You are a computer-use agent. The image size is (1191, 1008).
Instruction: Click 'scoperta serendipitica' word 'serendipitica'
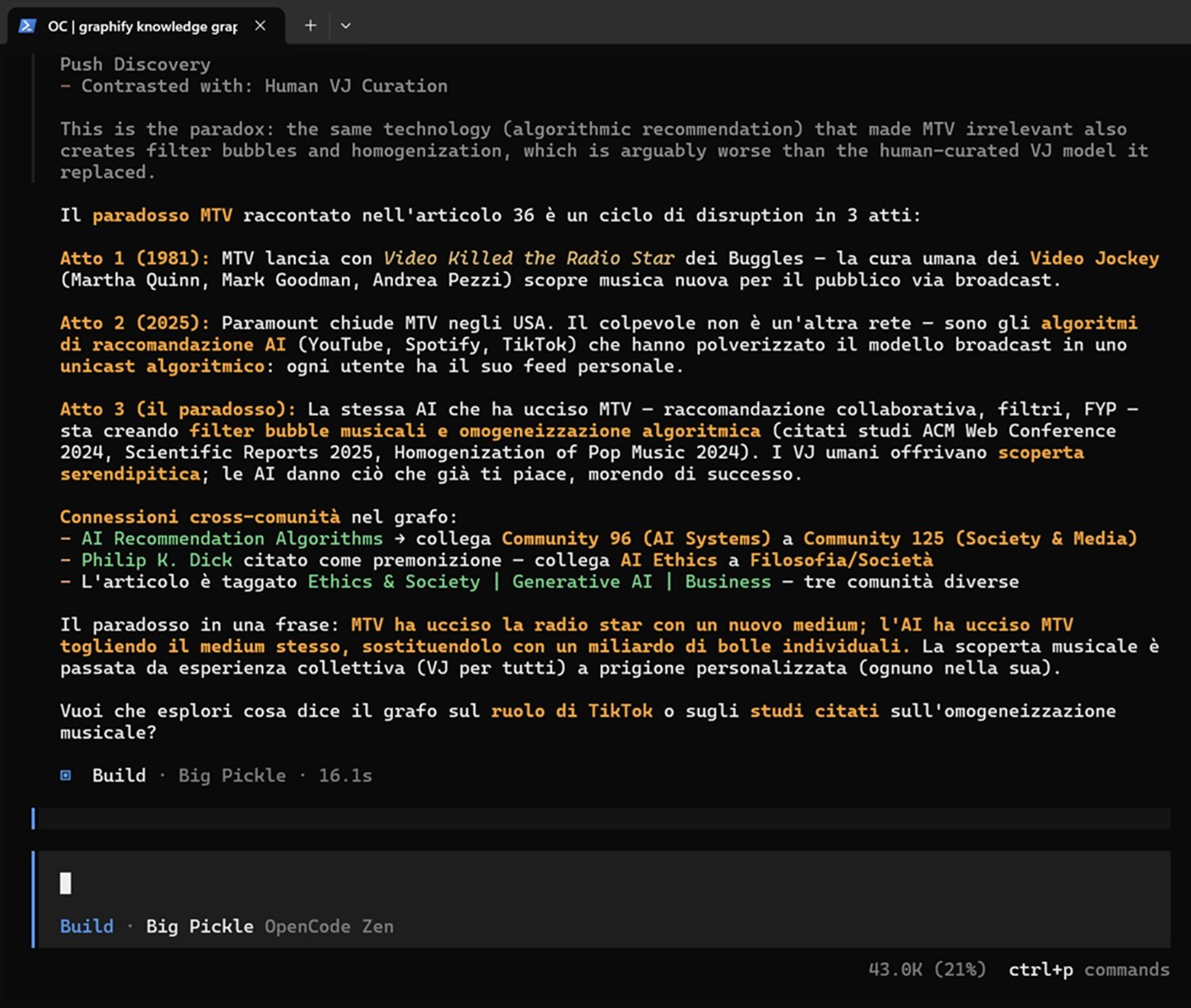pyautogui.click(x=129, y=474)
